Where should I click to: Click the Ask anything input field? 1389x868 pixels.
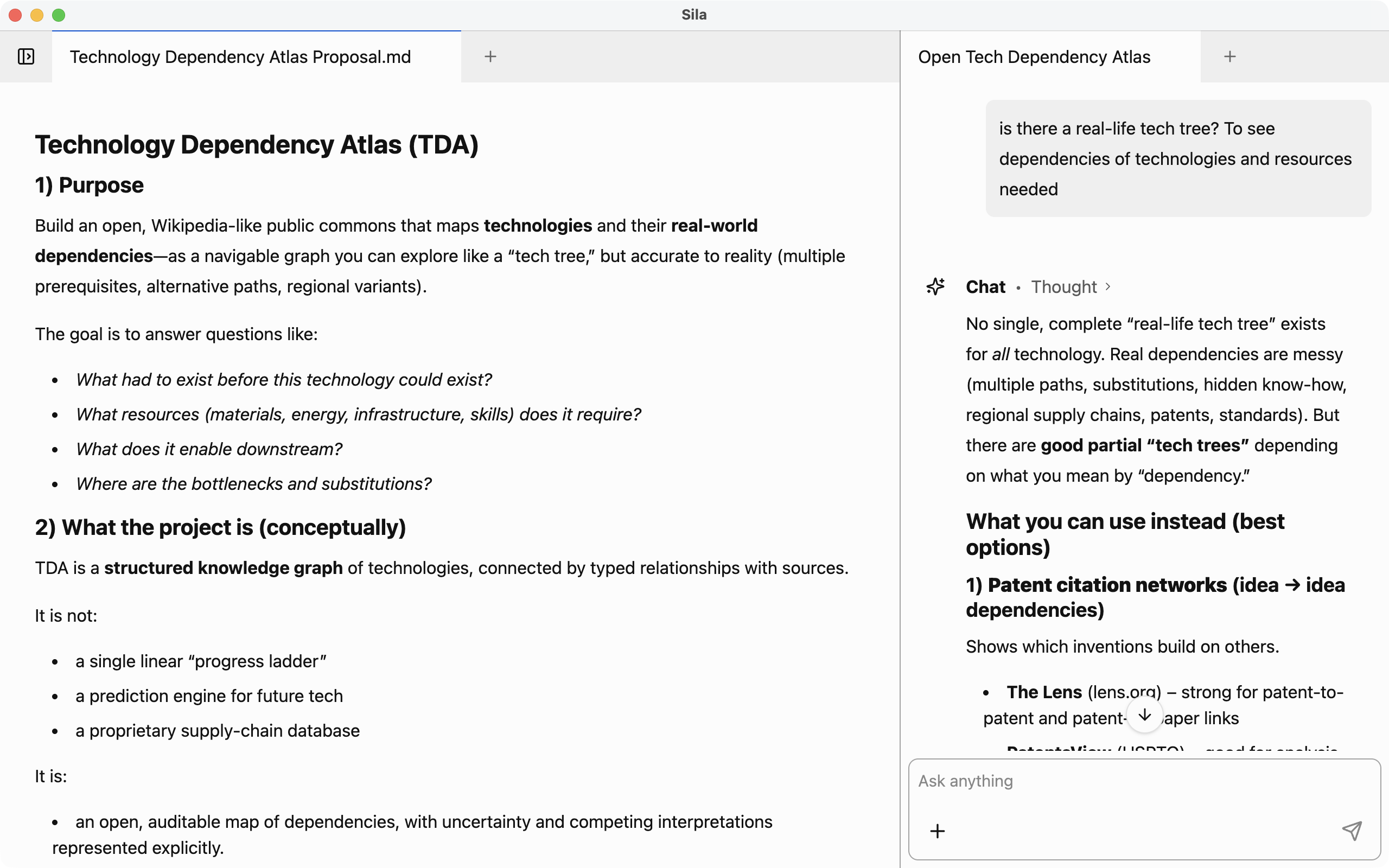click(1142, 781)
